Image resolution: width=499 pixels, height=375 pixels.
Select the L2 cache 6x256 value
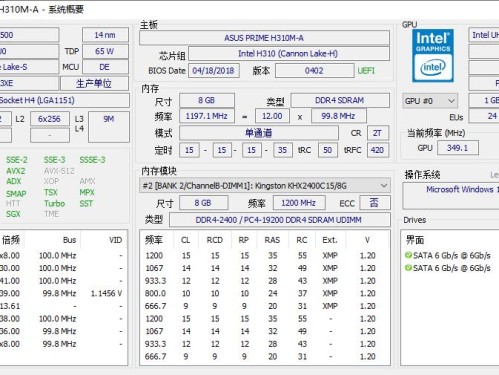point(50,119)
